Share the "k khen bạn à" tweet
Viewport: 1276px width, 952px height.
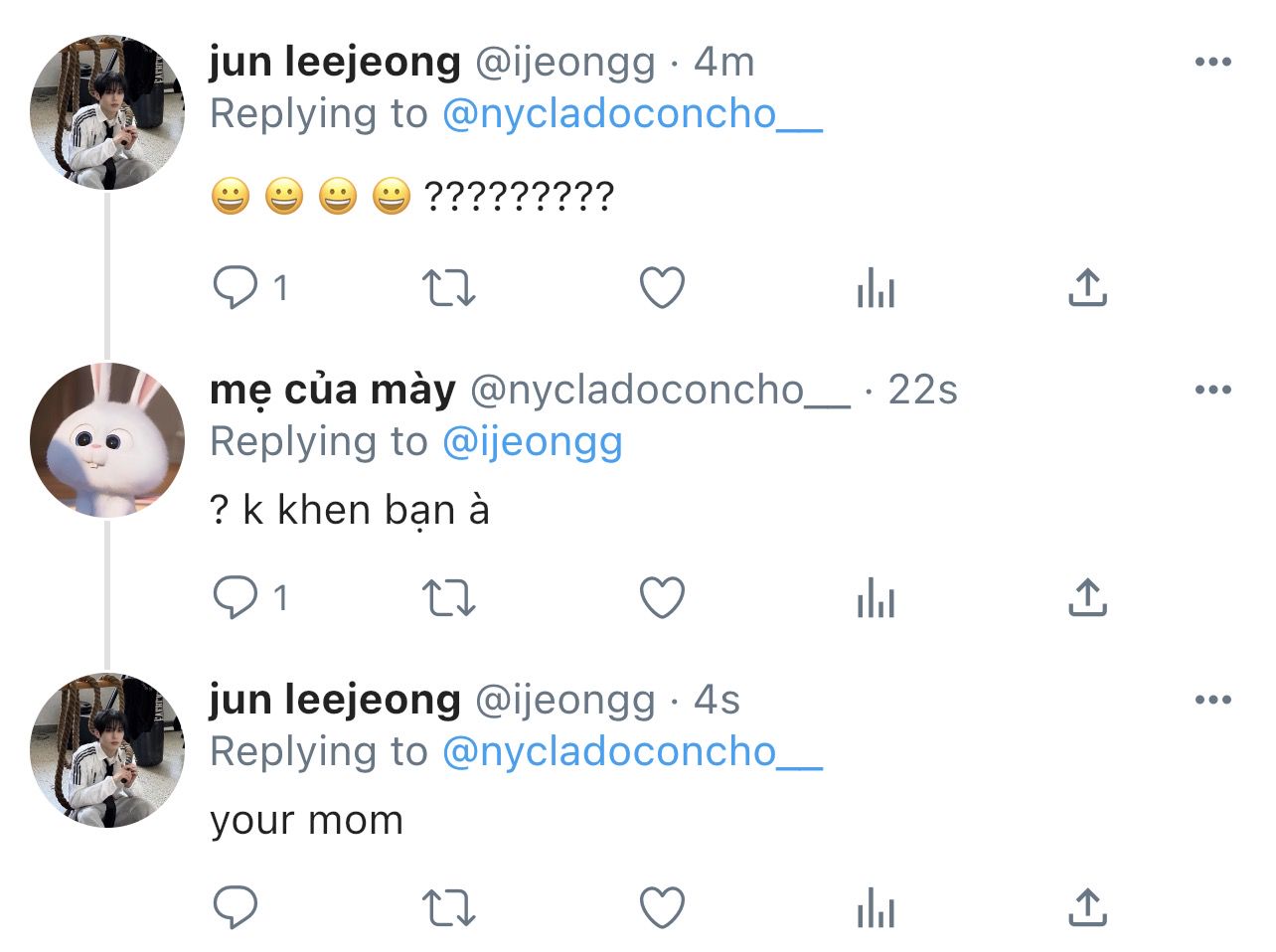(1087, 598)
